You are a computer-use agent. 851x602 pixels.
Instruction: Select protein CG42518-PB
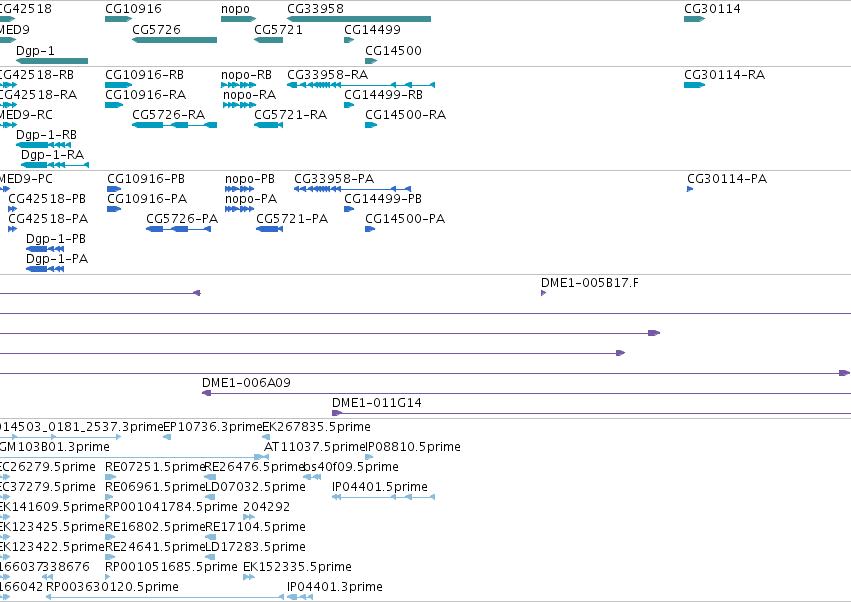click(x=47, y=199)
